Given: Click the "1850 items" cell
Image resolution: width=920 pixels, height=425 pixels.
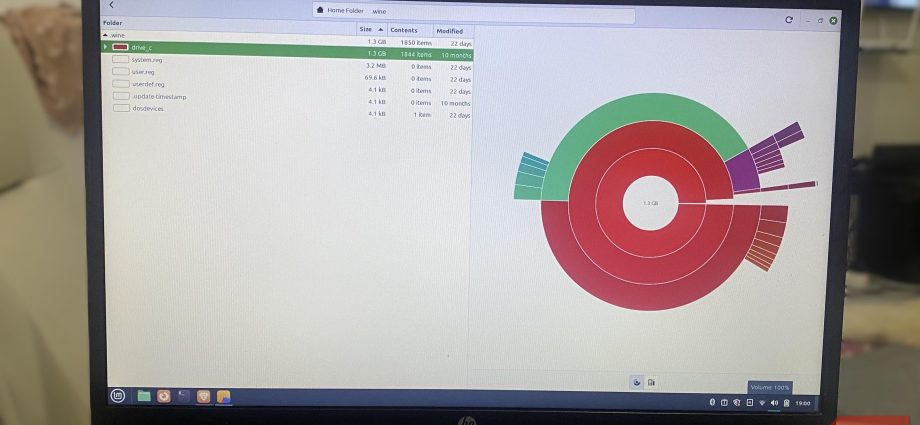Looking at the screenshot, I should 416,43.
